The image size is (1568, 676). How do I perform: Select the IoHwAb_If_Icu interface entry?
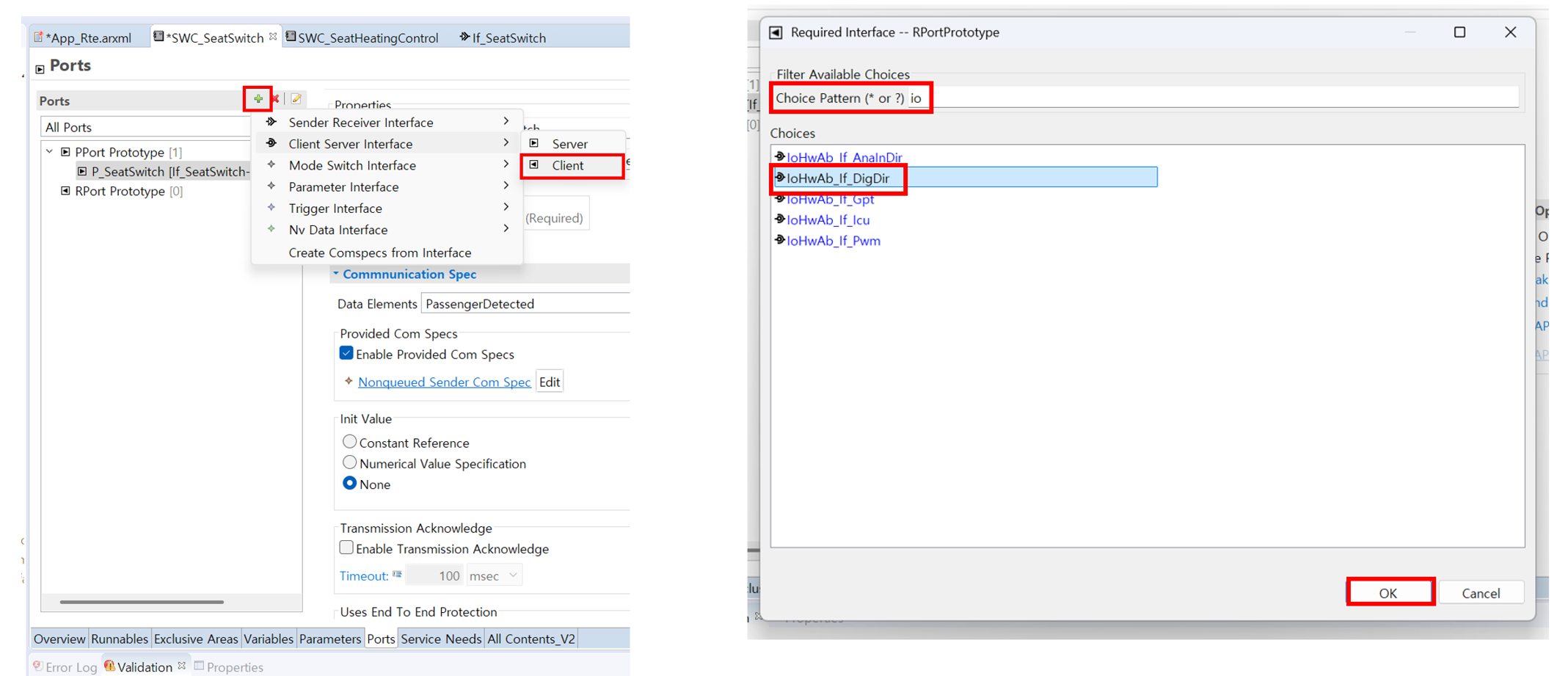[828, 220]
